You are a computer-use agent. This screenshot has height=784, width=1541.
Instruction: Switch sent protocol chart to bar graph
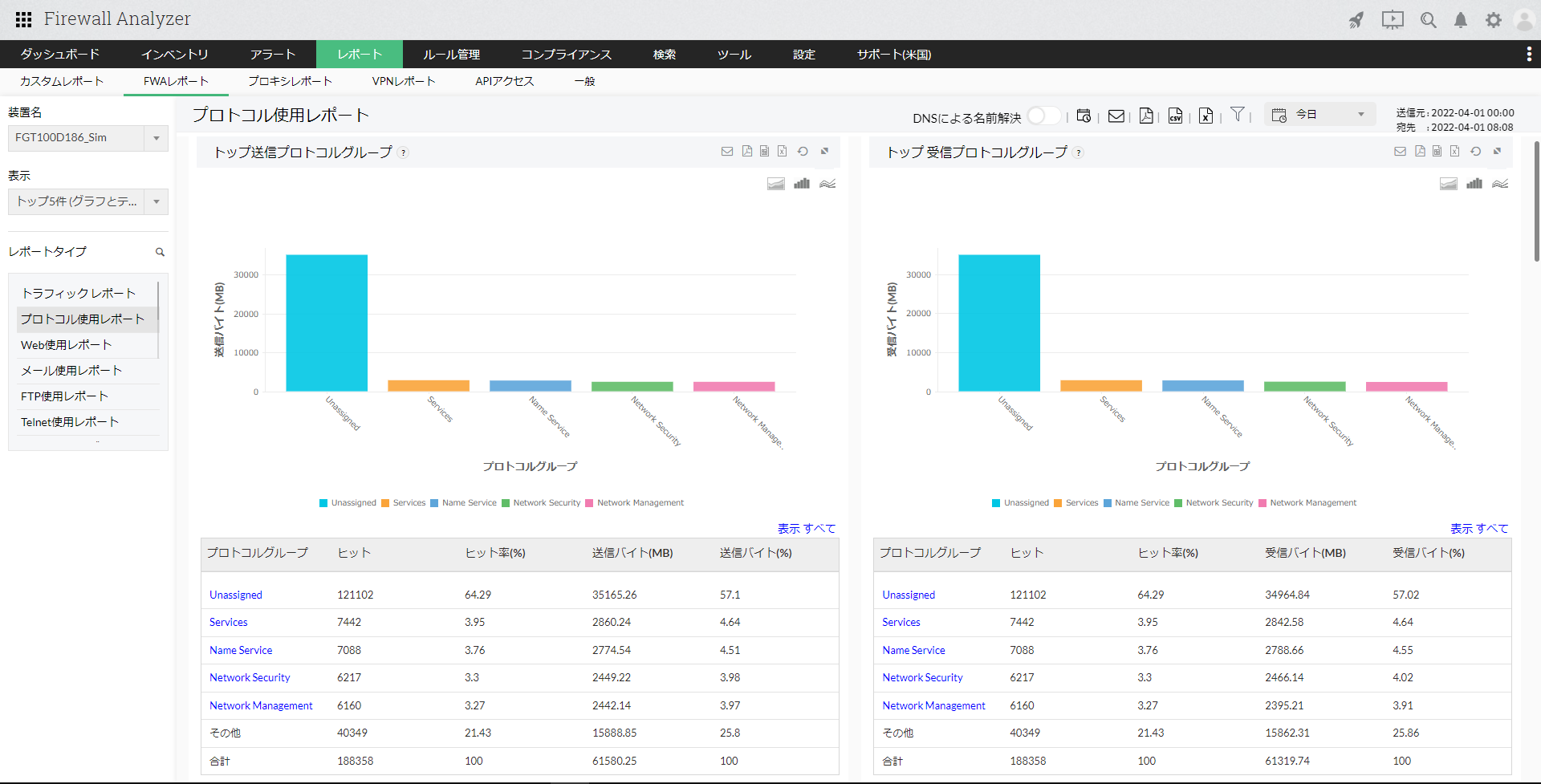801,184
